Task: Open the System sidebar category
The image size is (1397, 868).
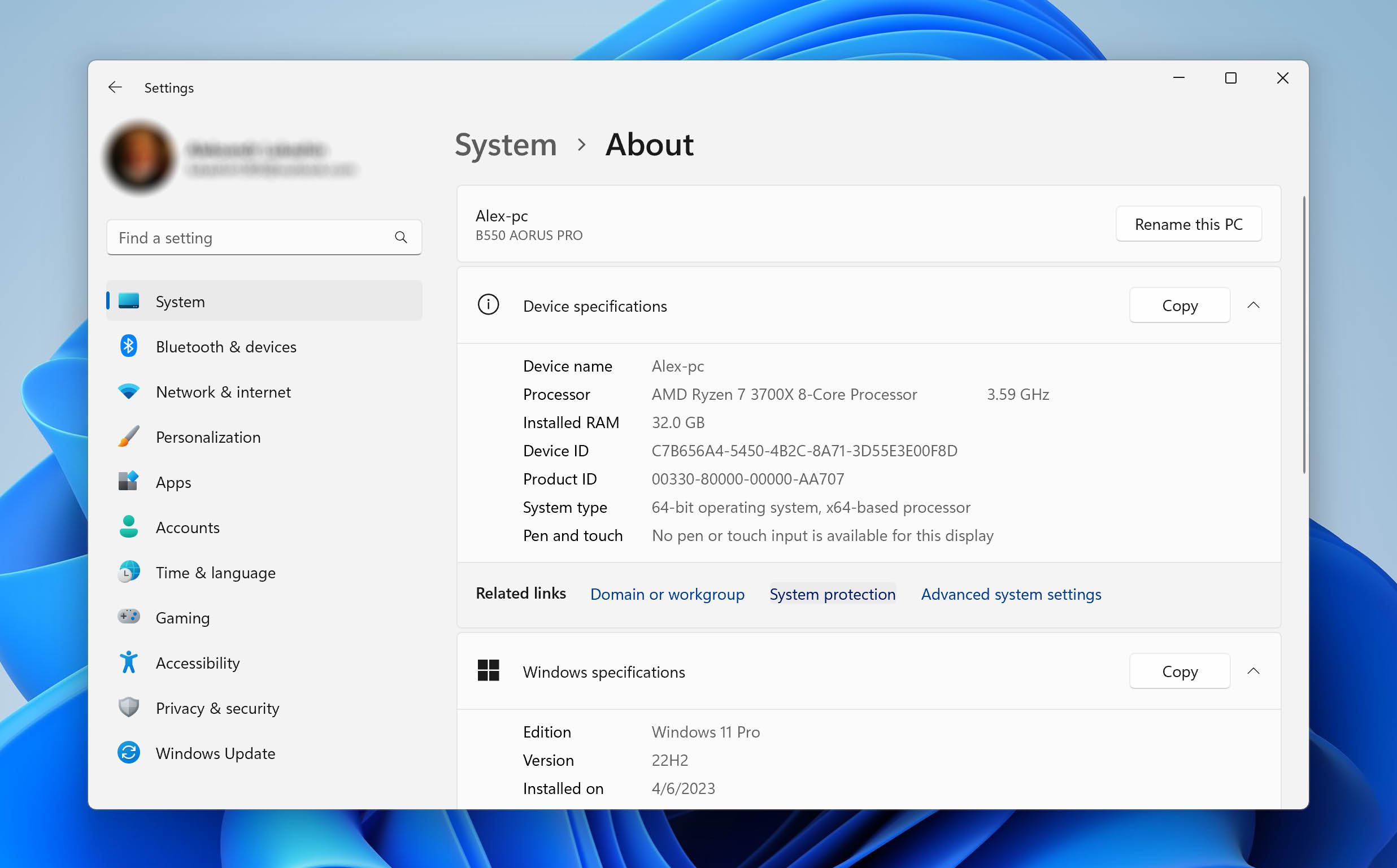Action: click(x=264, y=301)
